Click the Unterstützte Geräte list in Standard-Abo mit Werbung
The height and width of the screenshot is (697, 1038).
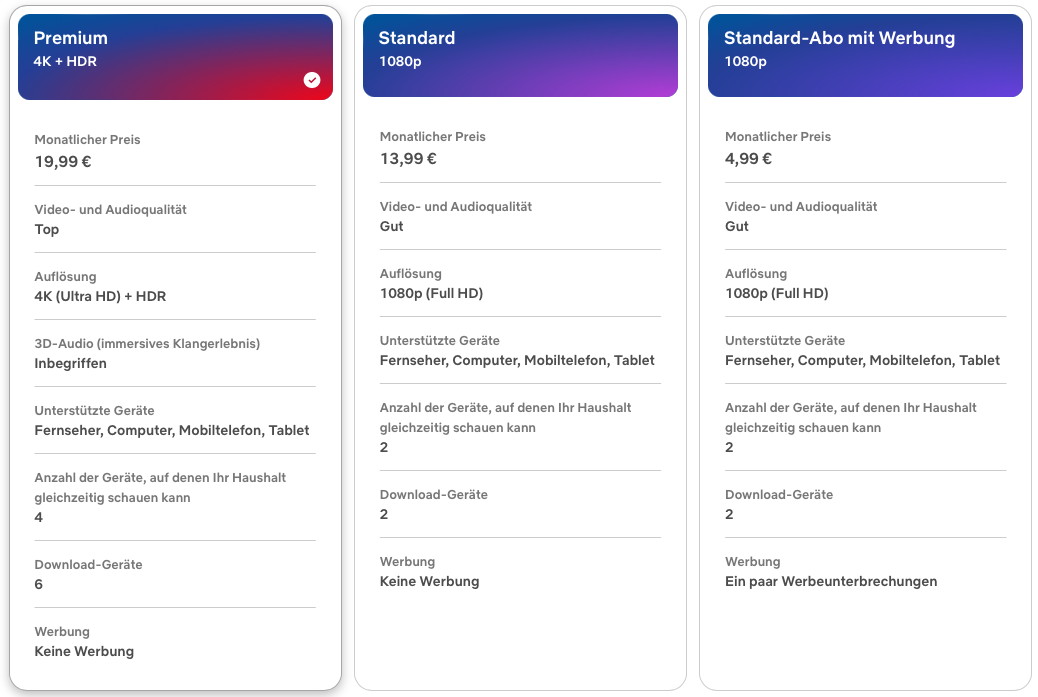click(862, 361)
